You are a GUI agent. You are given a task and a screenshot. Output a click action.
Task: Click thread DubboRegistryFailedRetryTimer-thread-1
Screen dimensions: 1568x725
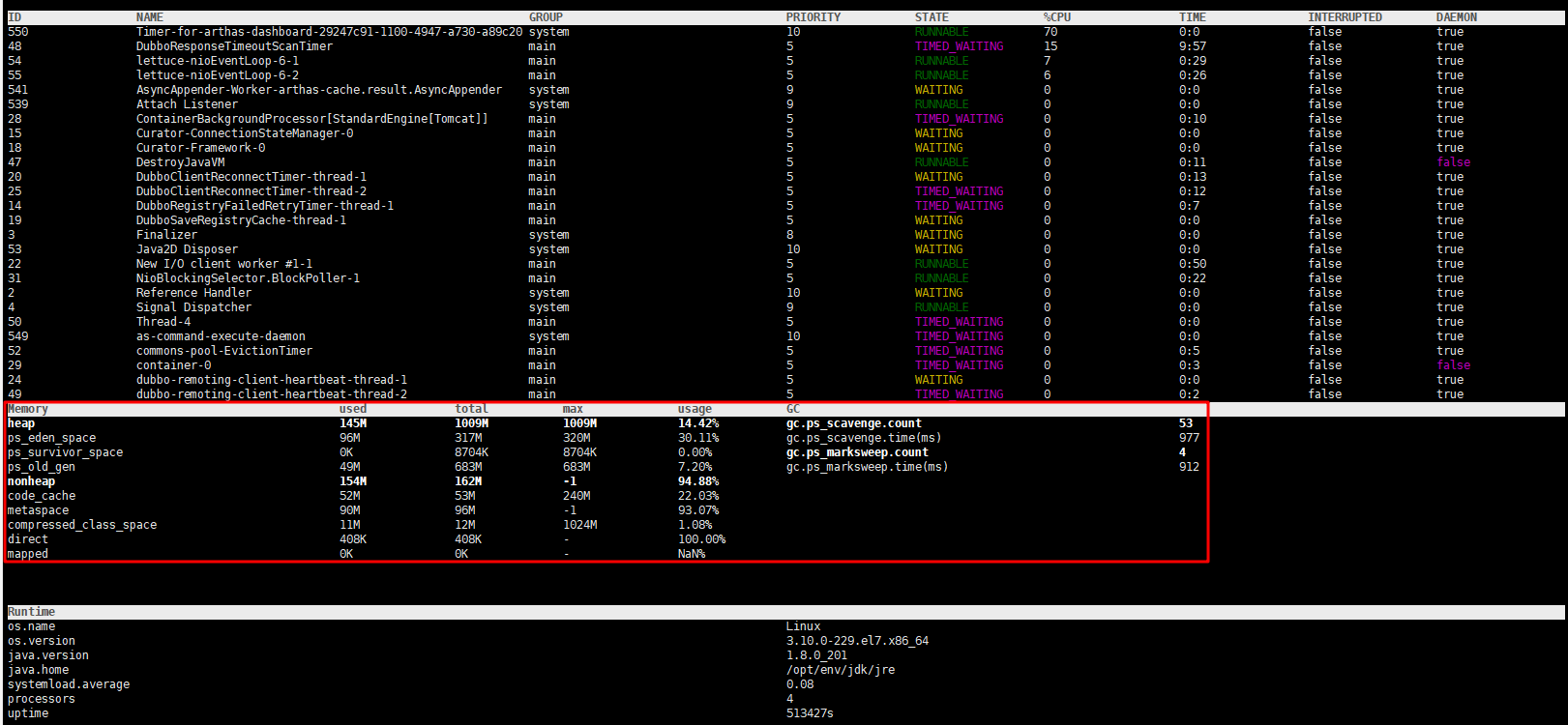(x=265, y=206)
